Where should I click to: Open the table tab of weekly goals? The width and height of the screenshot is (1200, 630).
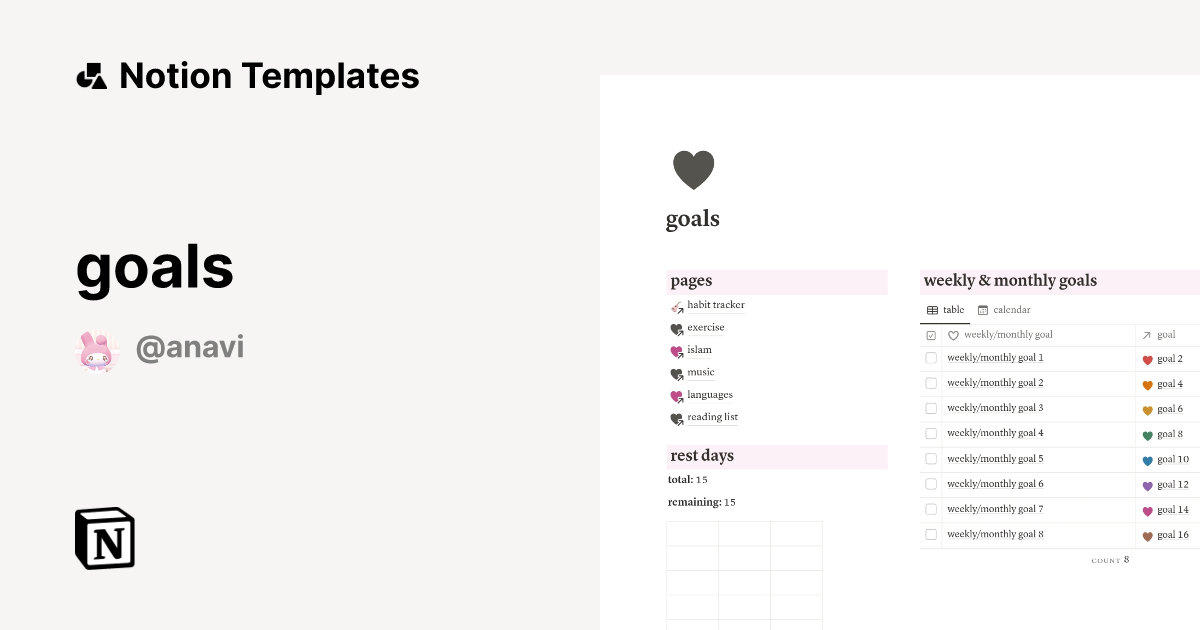tap(946, 310)
